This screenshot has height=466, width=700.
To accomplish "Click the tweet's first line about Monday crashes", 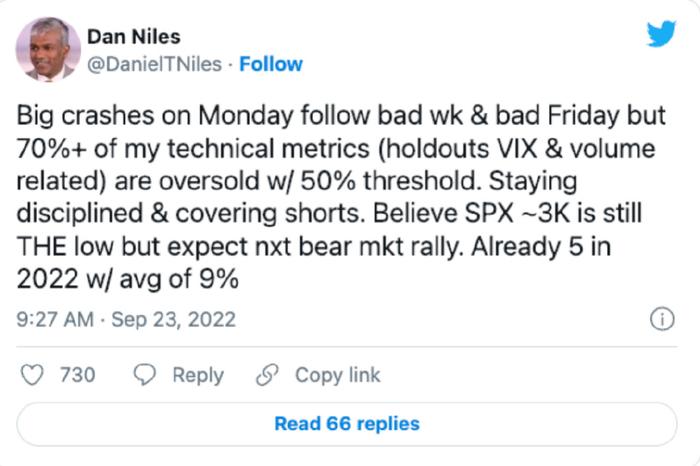I will (x=341, y=116).
